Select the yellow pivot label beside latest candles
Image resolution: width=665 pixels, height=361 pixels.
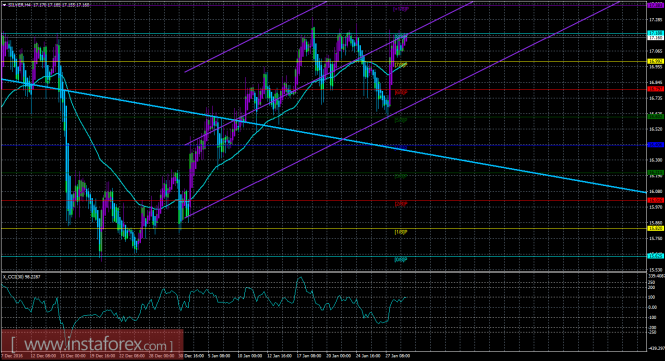pyautogui.click(x=401, y=65)
